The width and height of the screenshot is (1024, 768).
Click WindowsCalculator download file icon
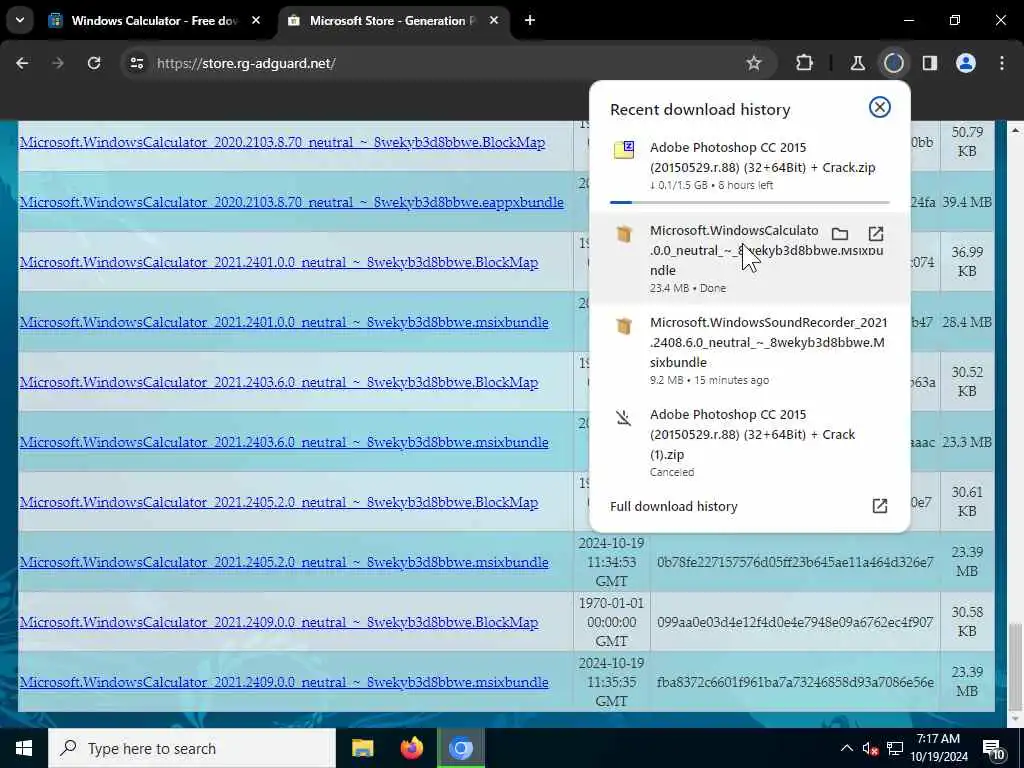pos(624,233)
